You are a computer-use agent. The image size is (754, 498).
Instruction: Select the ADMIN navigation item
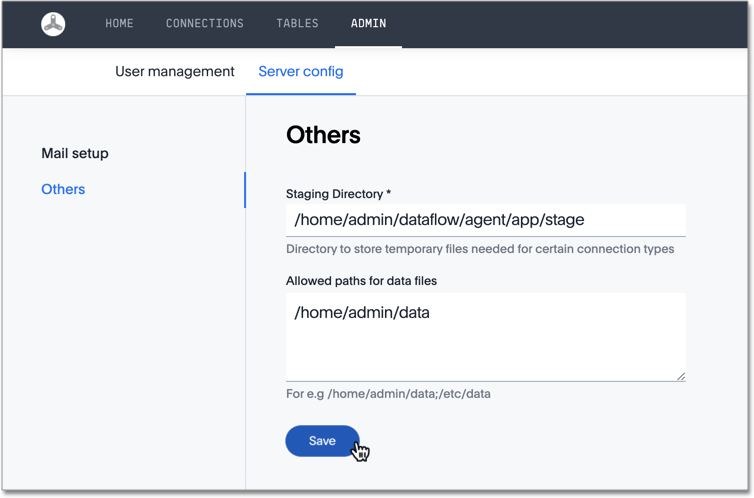[x=368, y=24]
